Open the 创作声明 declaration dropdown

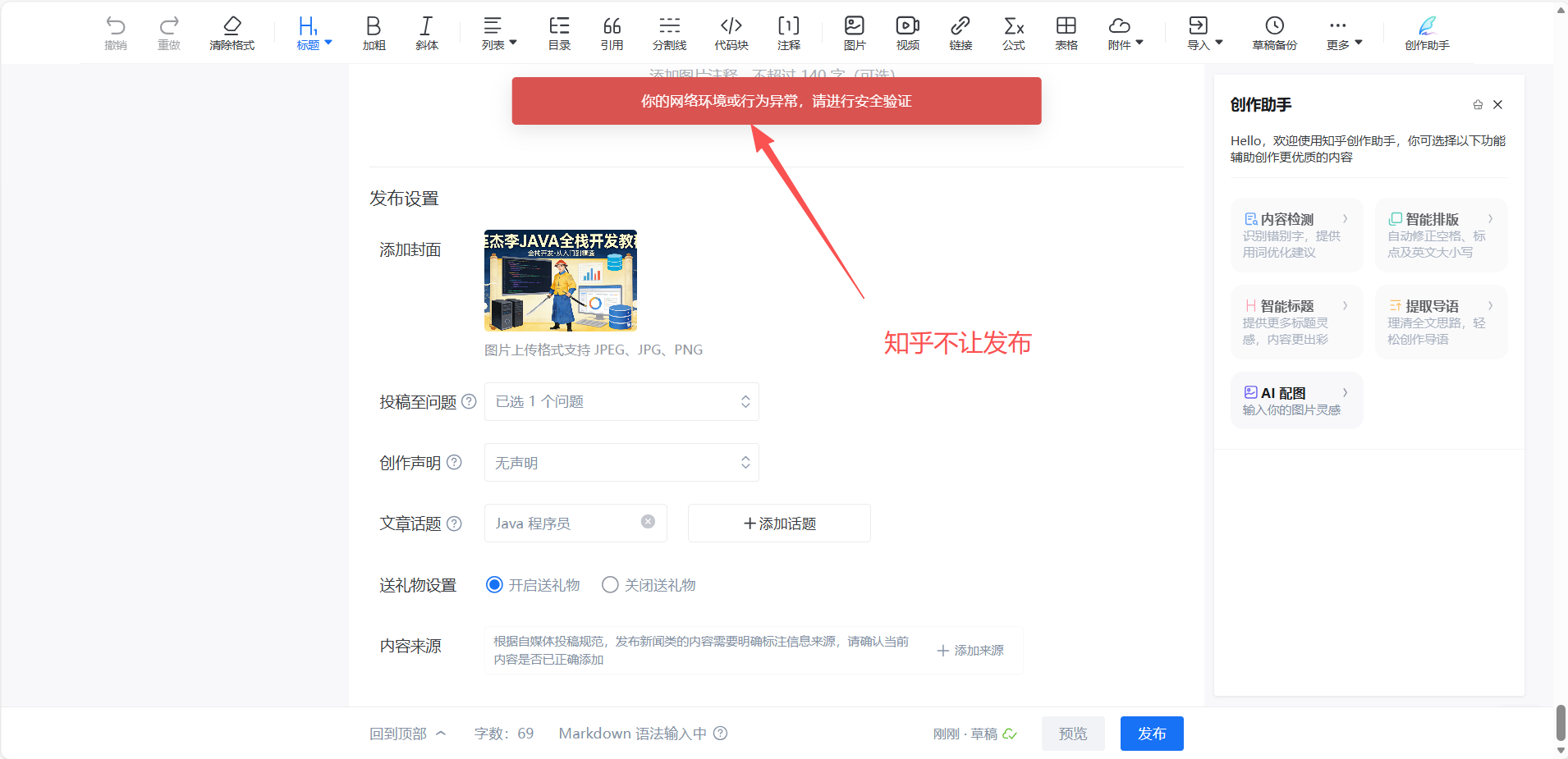(621, 463)
